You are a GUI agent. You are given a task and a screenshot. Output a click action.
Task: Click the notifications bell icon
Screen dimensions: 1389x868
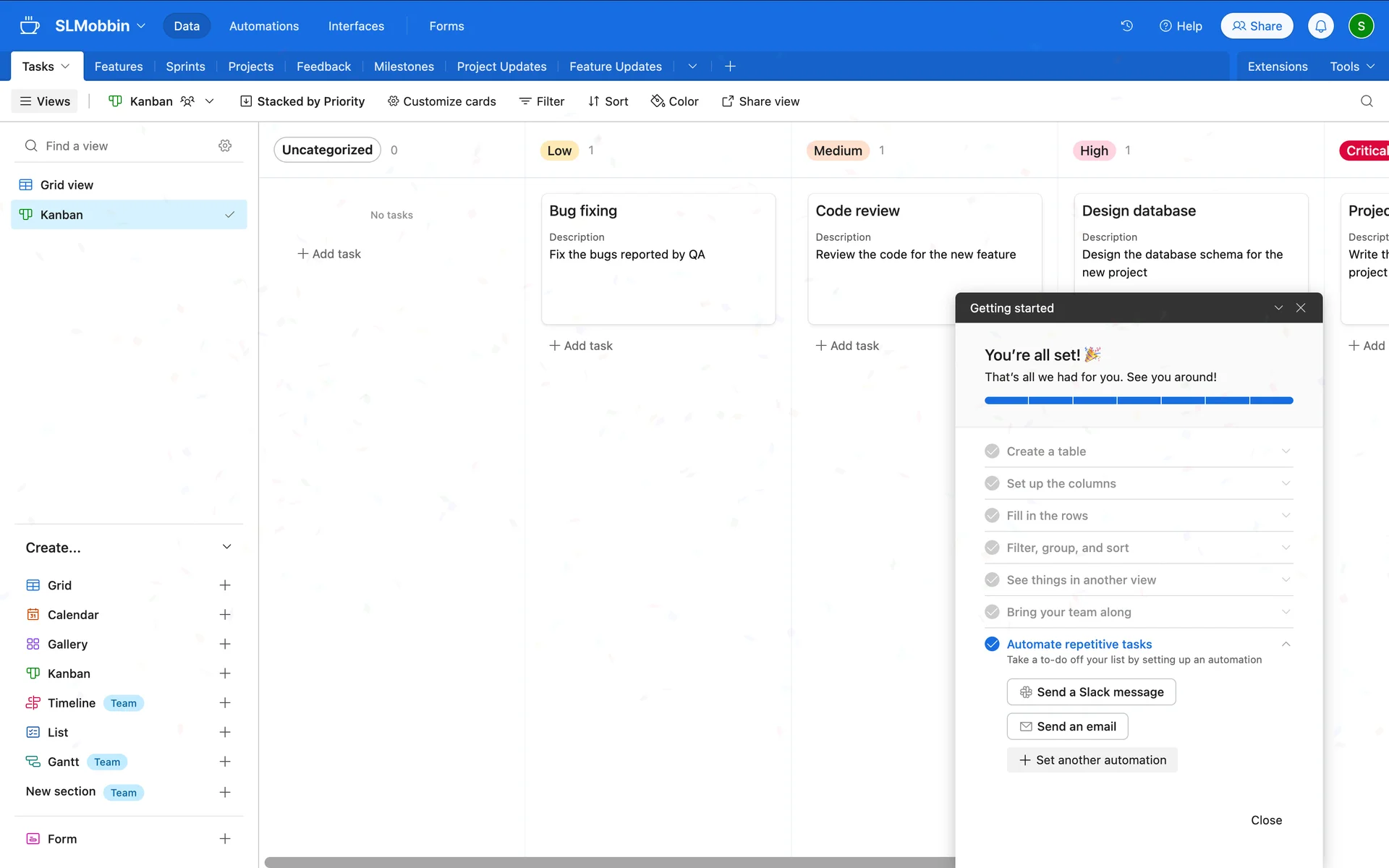pyautogui.click(x=1320, y=26)
